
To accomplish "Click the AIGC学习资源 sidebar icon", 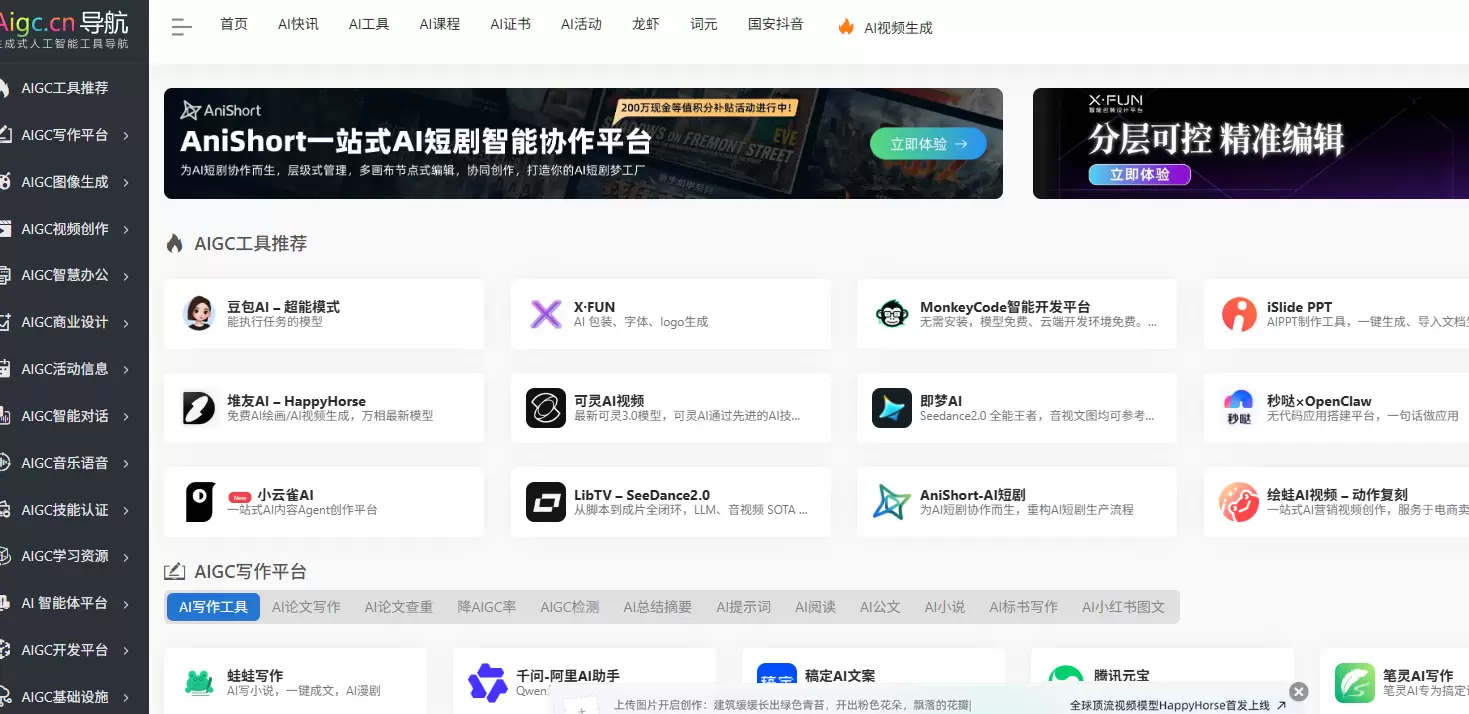I will [4, 556].
